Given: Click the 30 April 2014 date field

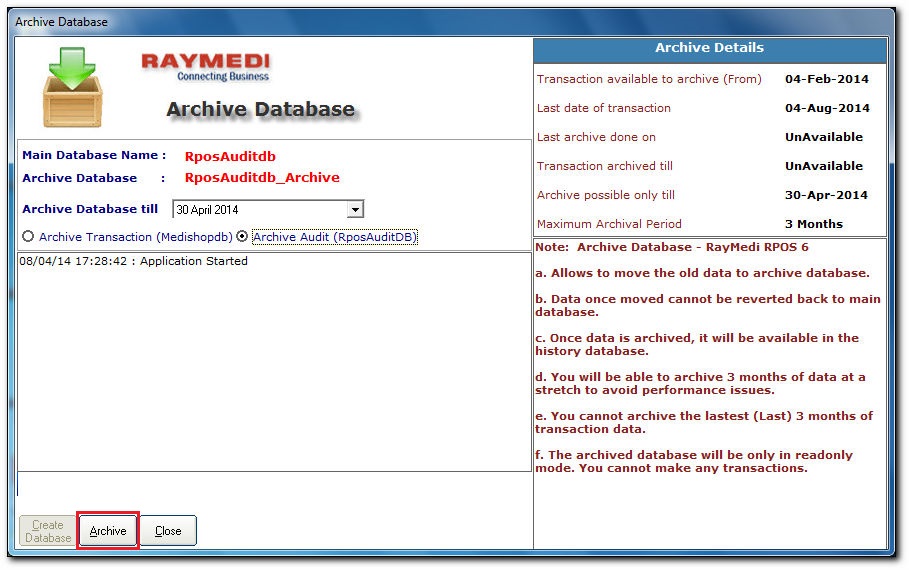Looking at the screenshot, I should pyautogui.click(x=268, y=209).
